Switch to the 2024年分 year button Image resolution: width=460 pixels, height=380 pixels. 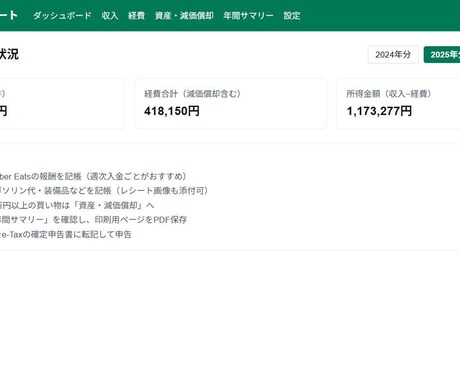tap(393, 55)
